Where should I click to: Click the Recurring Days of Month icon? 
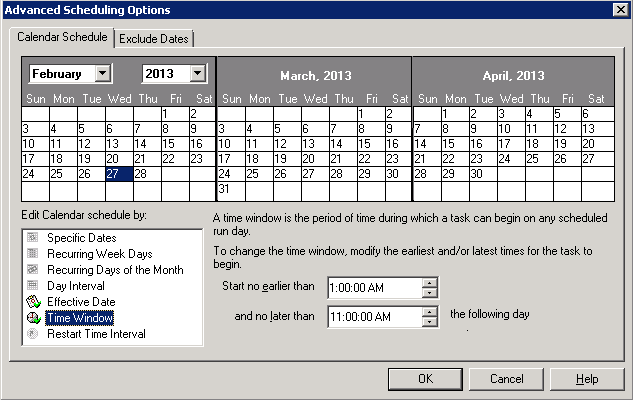tap(33, 270)
